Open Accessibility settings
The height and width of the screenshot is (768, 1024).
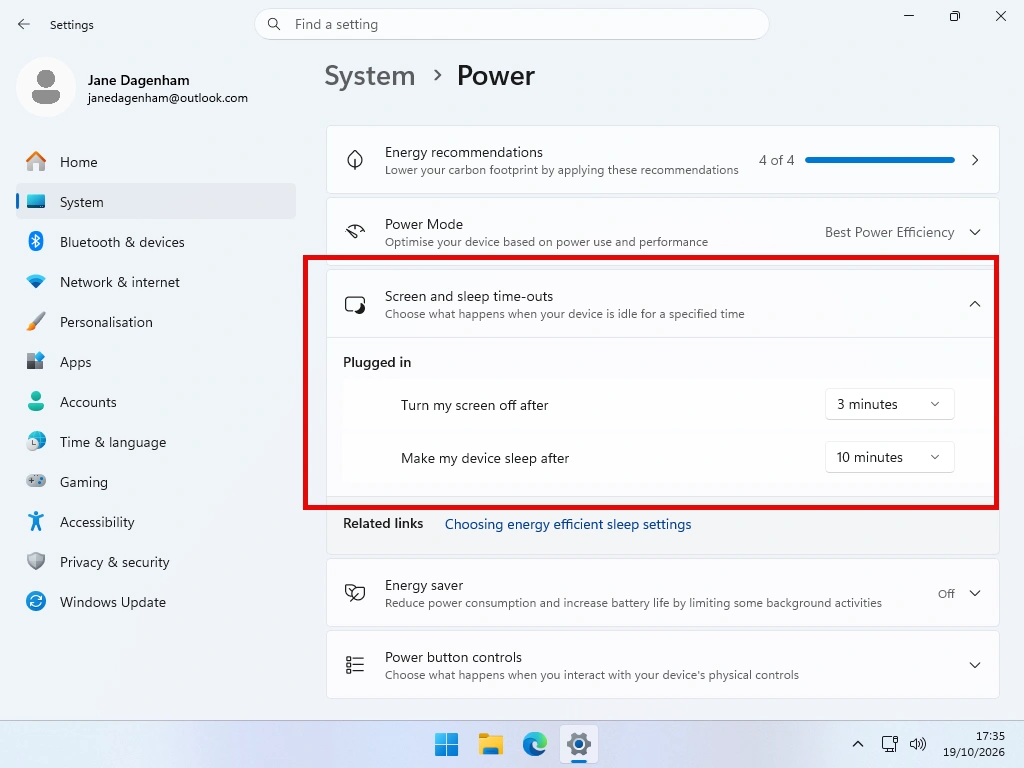coord(156,522)
